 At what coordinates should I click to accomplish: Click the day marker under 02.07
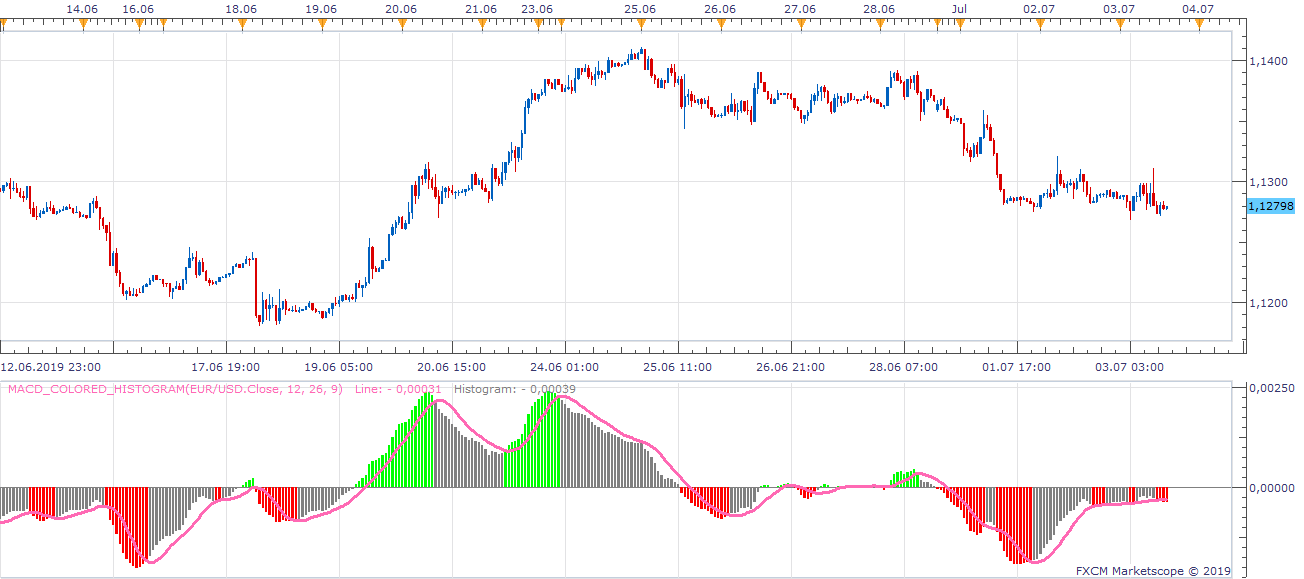(1040, 22)
